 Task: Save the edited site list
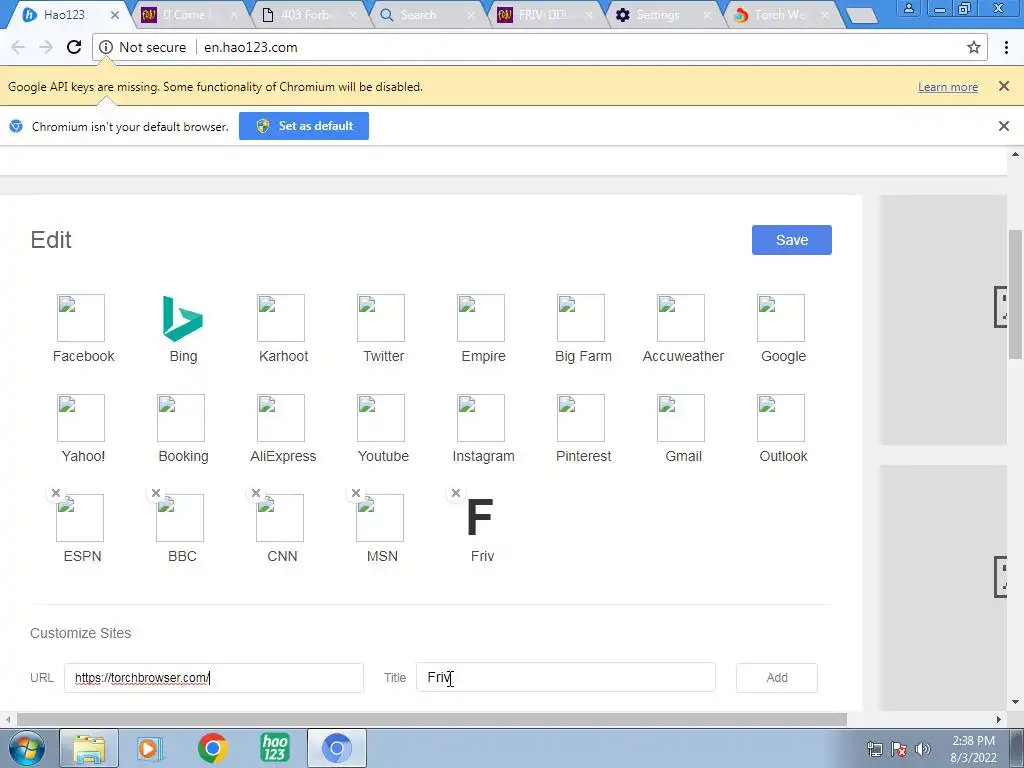[792, 240]
